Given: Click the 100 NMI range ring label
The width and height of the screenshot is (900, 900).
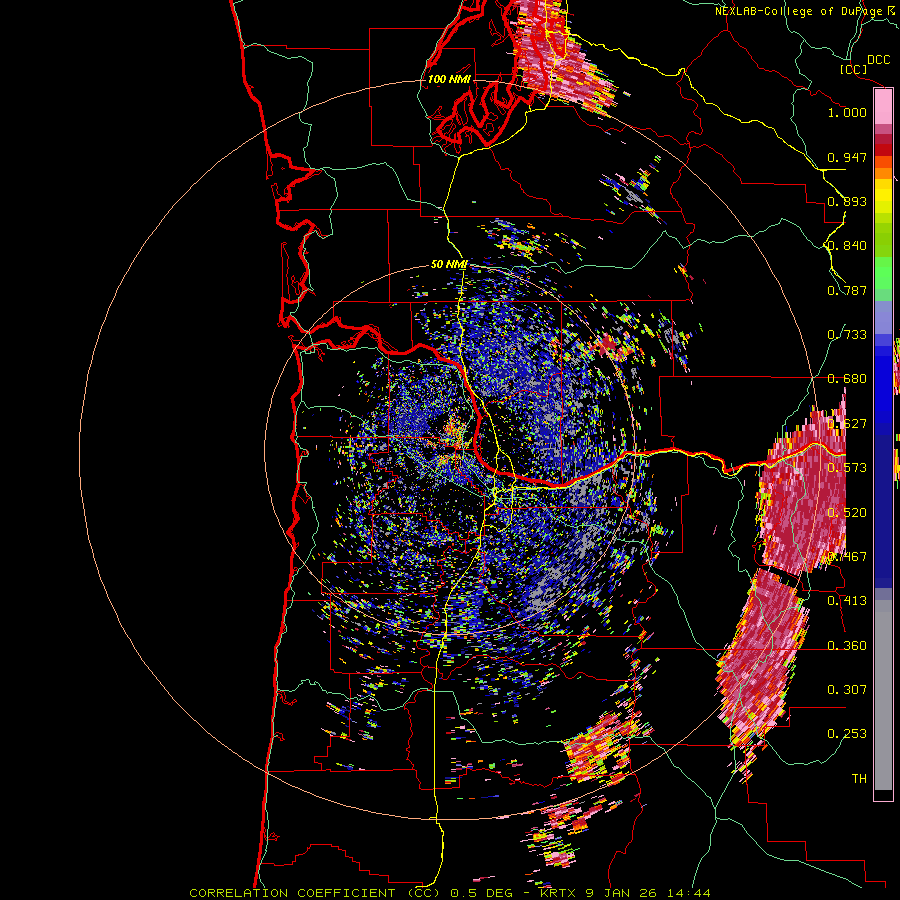Looking at the screenshot, I should [x=449, y=79].
